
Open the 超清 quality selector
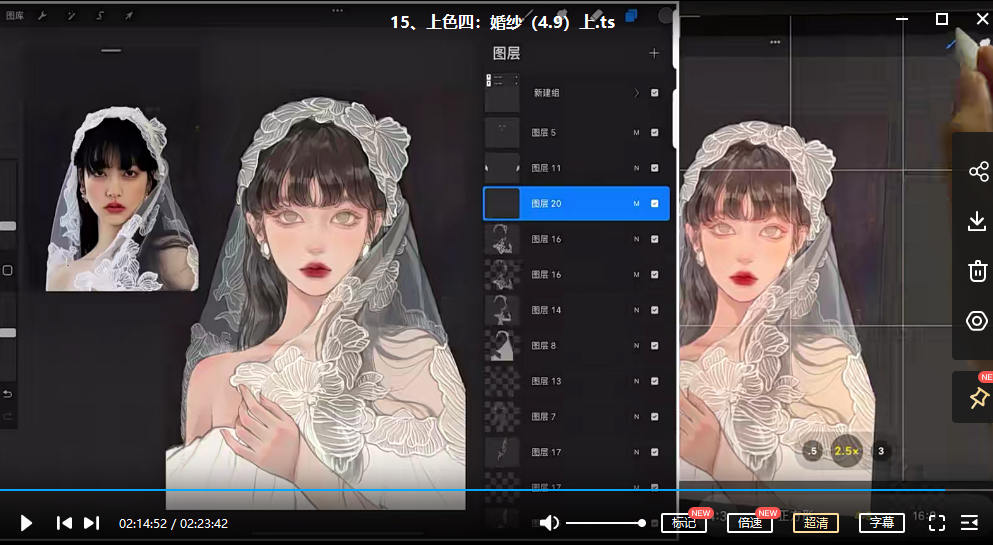[816, 523]
